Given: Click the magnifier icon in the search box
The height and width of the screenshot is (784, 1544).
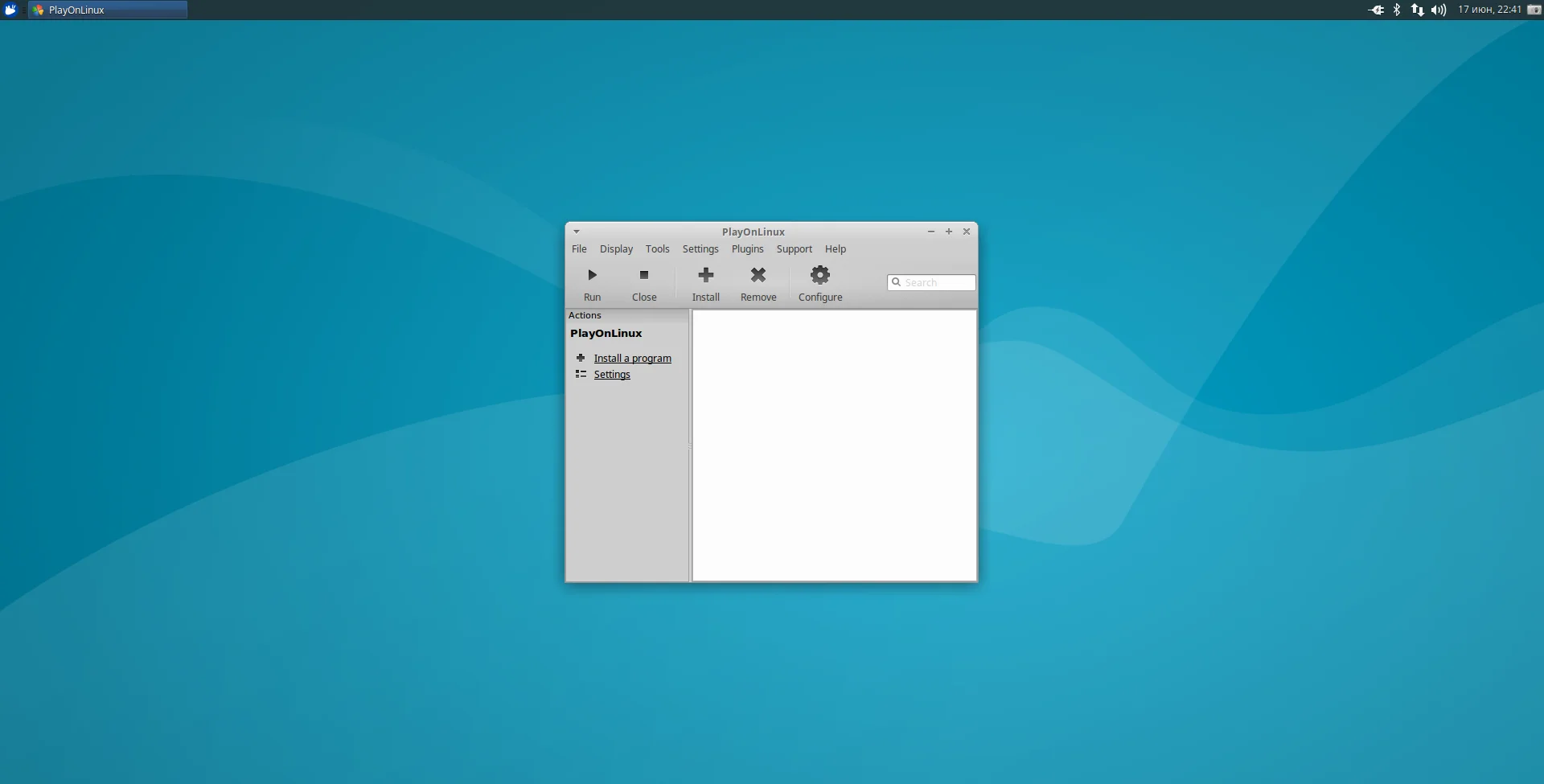Looking at the screenshot, I should coord(896,282).
